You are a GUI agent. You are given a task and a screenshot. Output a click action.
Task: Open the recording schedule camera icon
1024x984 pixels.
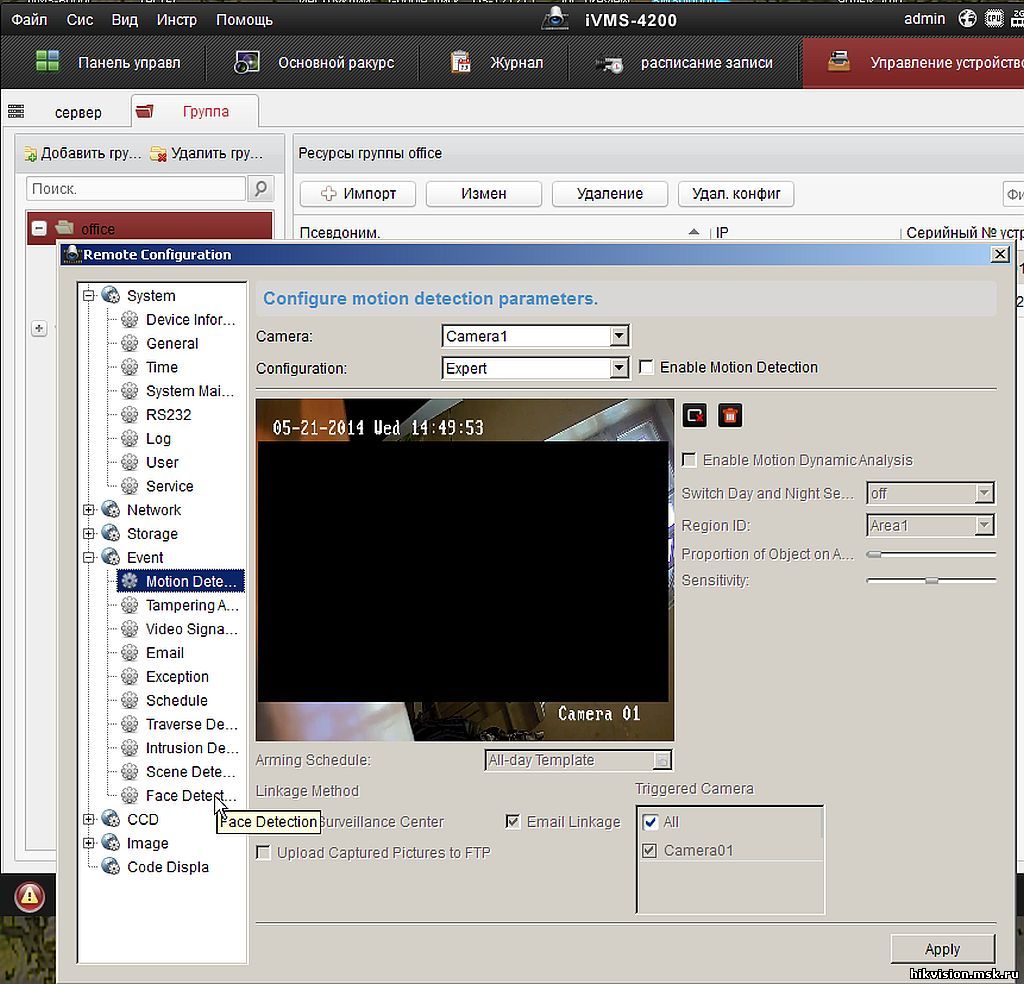(609, 63)
